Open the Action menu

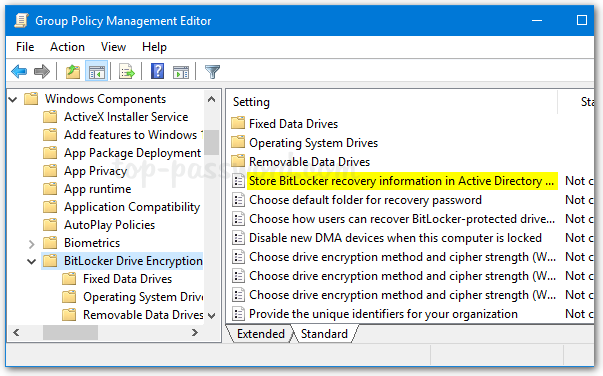point(67,47)
